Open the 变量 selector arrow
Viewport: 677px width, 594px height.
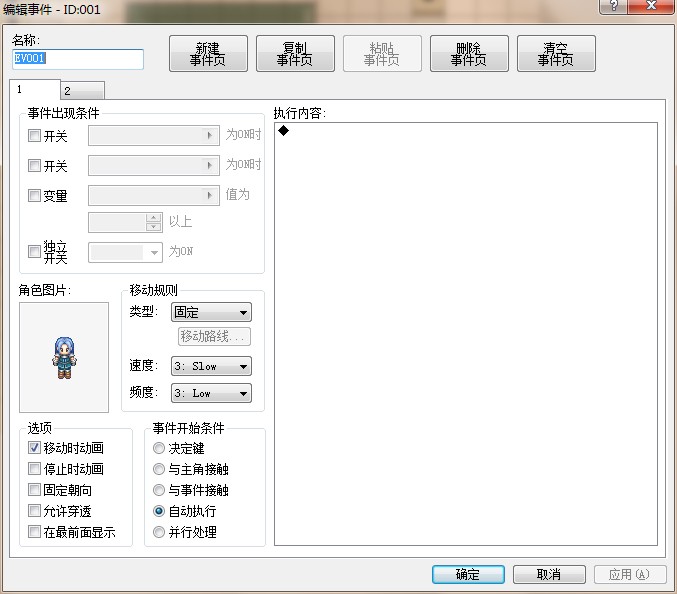pyautogui.click(x=210, y=195)
